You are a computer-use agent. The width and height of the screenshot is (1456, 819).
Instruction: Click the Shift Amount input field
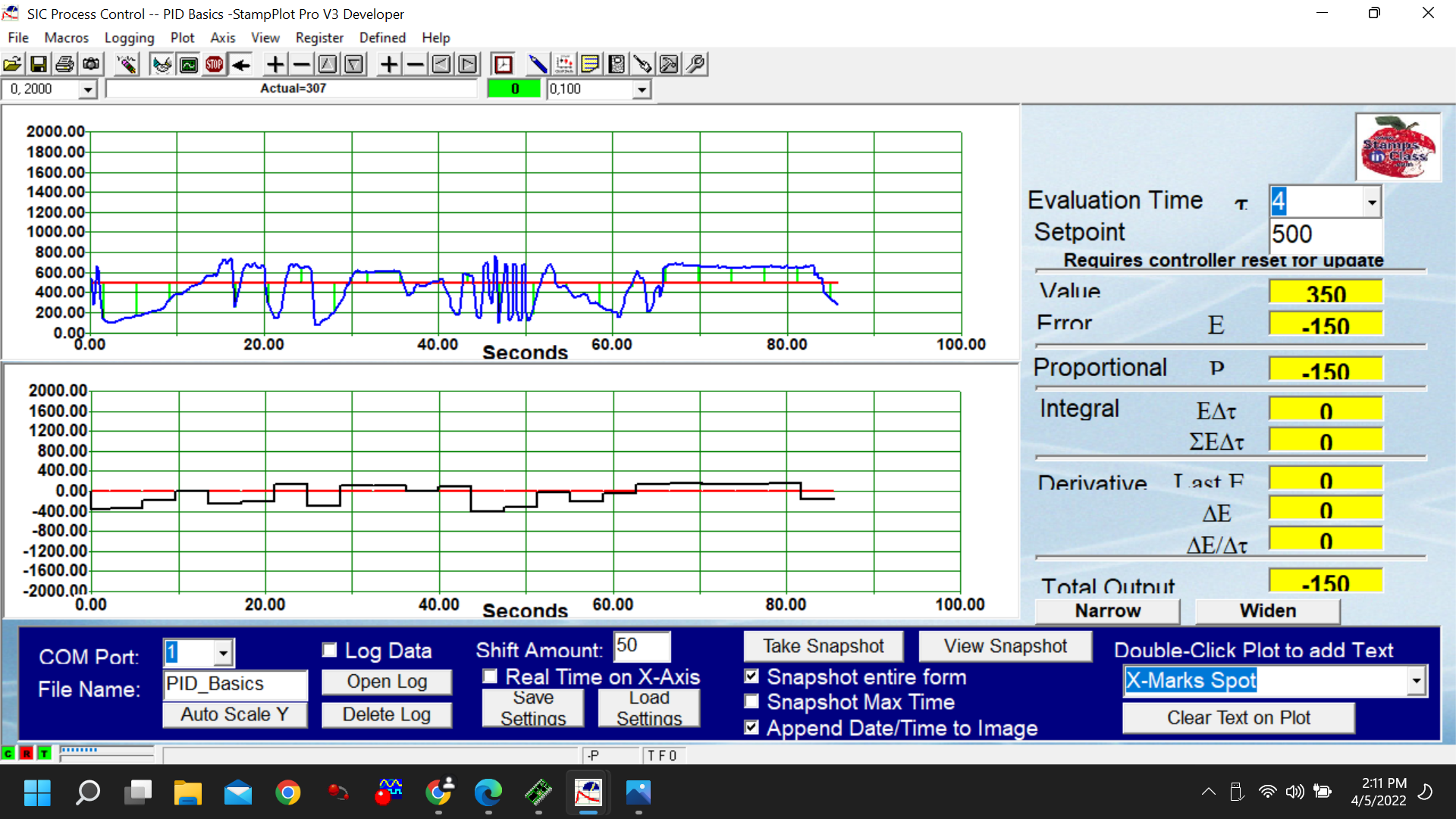tap(642, 646)
